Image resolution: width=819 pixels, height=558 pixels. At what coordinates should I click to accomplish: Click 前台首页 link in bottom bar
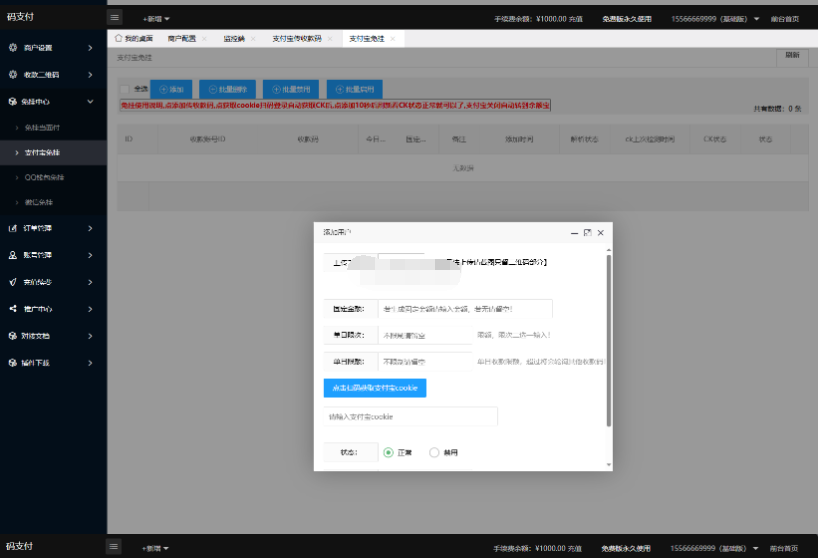click(x=783, y=548)
